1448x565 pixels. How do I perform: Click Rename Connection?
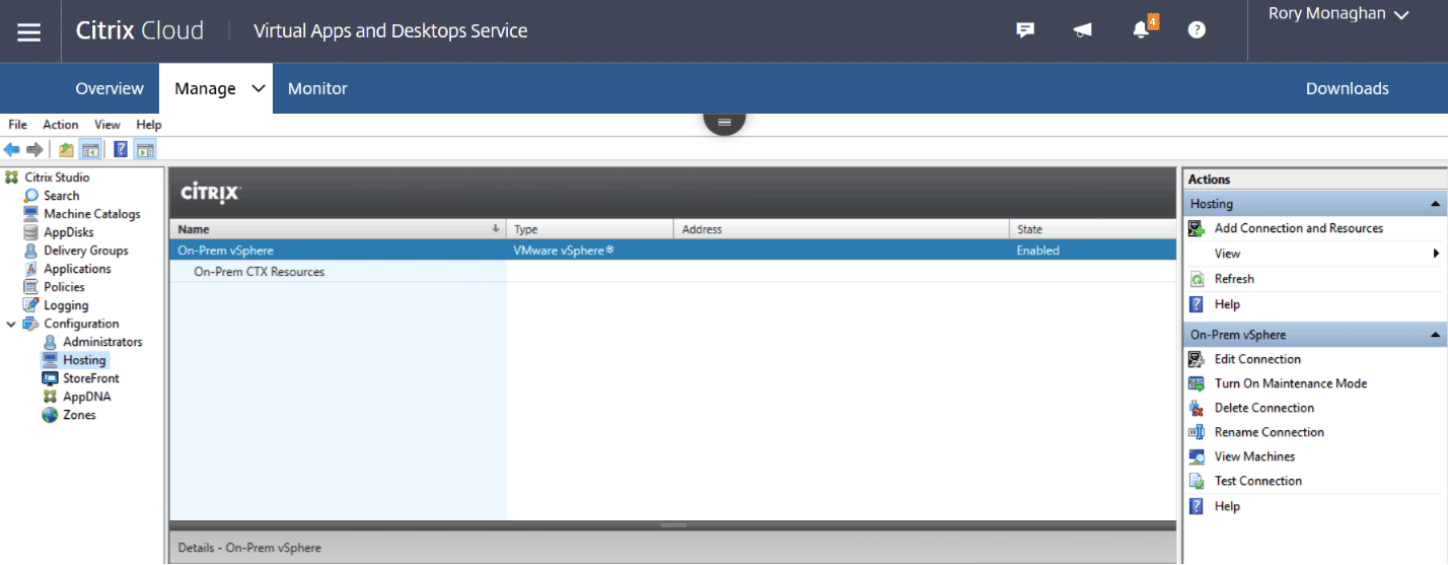tap(1269, 433)
